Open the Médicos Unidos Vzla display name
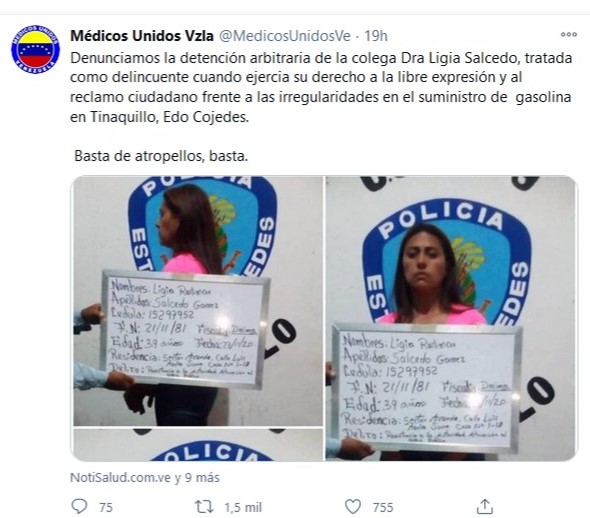 click(x=142, y=36)
